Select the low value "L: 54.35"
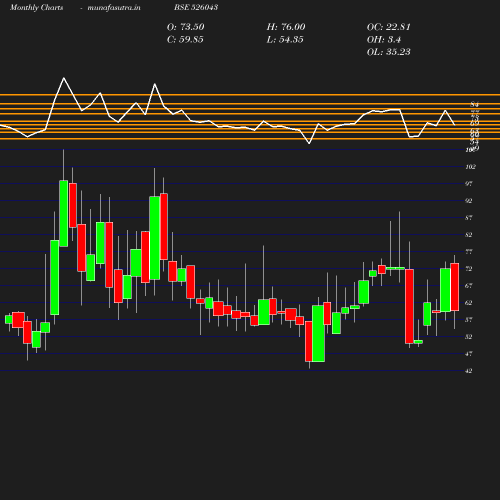Image resolution: width=500 pixels, height=500 pixels. [285, 39]
